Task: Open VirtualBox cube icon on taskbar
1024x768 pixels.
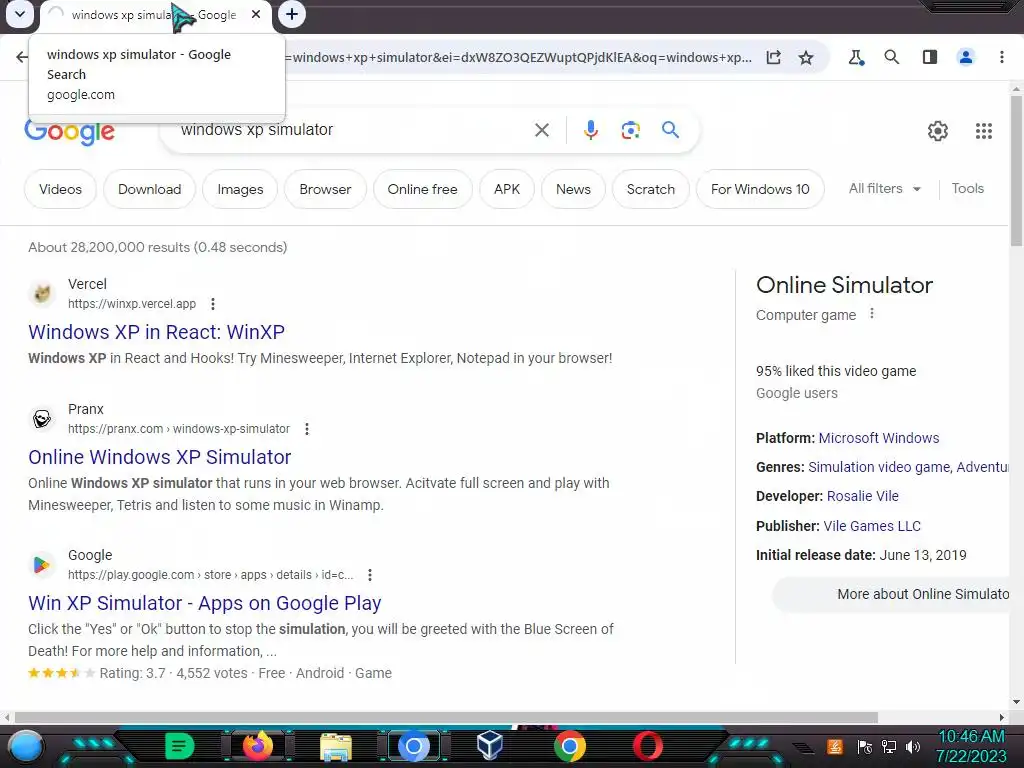Action: click(490, 746)
